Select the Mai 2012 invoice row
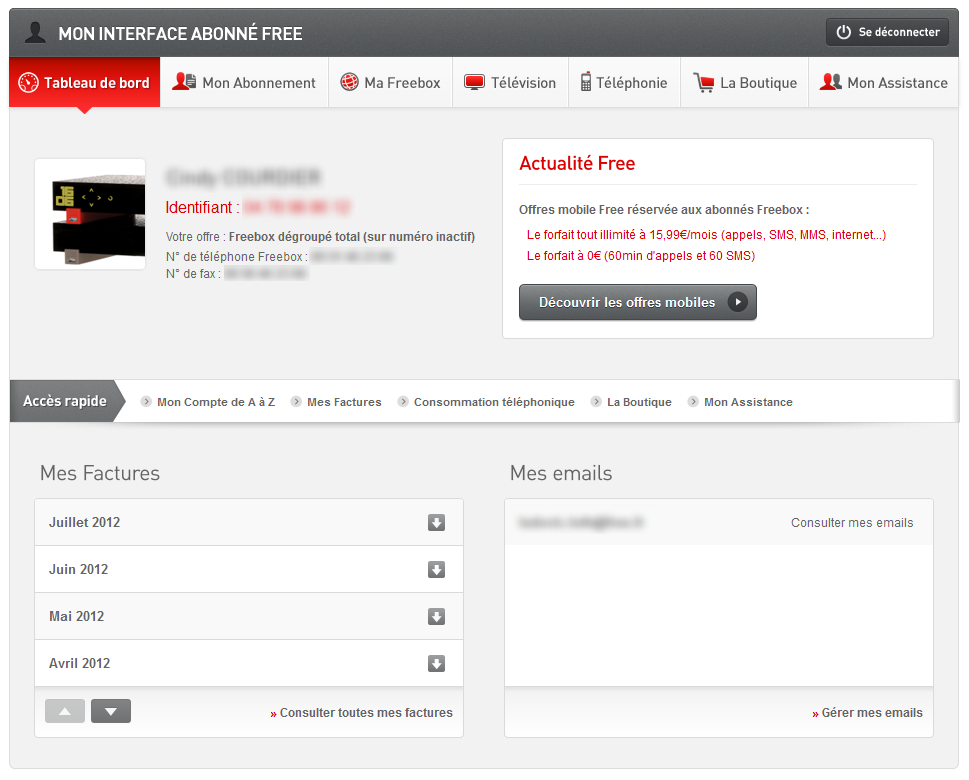 [249, 616]
